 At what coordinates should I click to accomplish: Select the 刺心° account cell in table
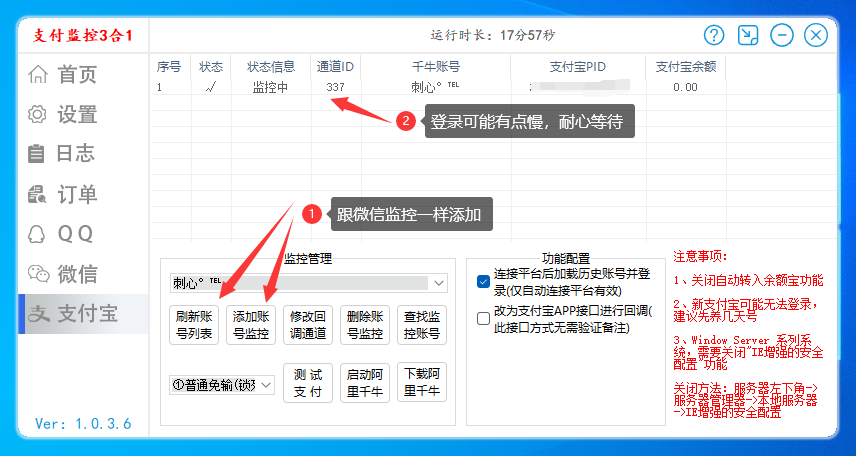(x=435, y=87)
